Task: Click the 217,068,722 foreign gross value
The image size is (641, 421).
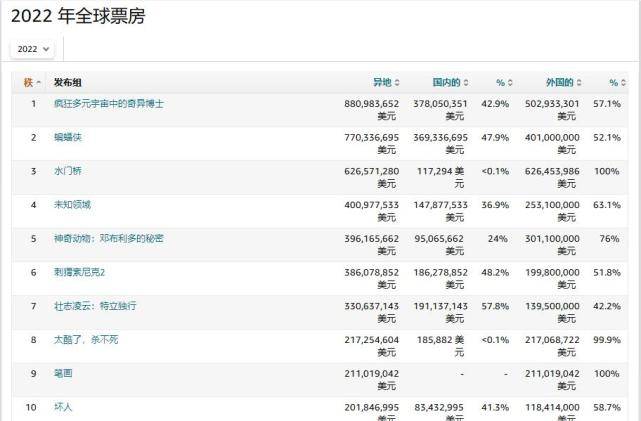Action: click(552, 340)
